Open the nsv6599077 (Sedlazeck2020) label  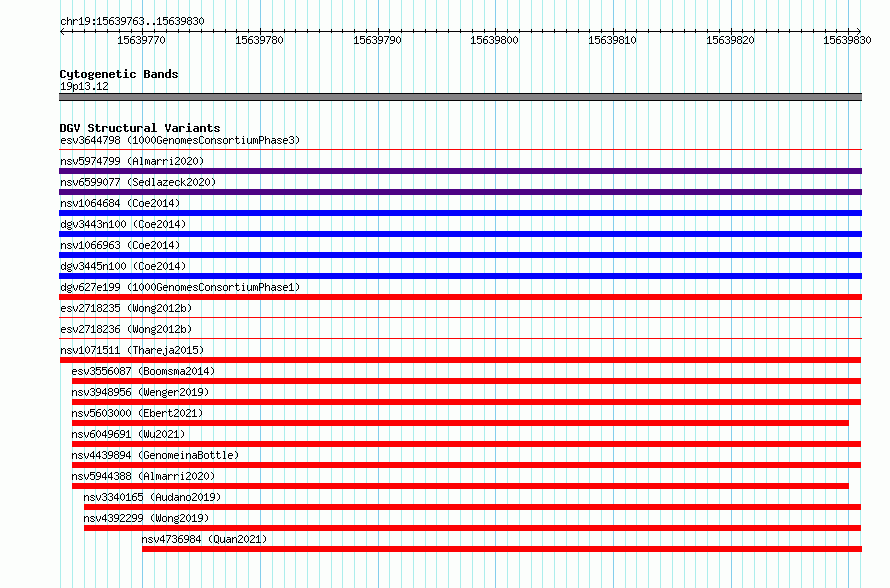(138, 182)
